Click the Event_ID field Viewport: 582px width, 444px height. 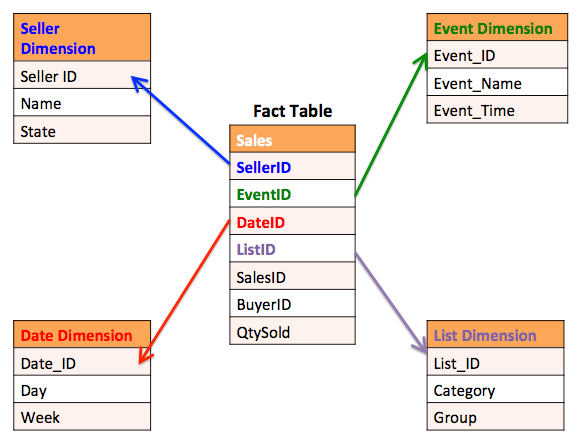(x=497, y=55)
